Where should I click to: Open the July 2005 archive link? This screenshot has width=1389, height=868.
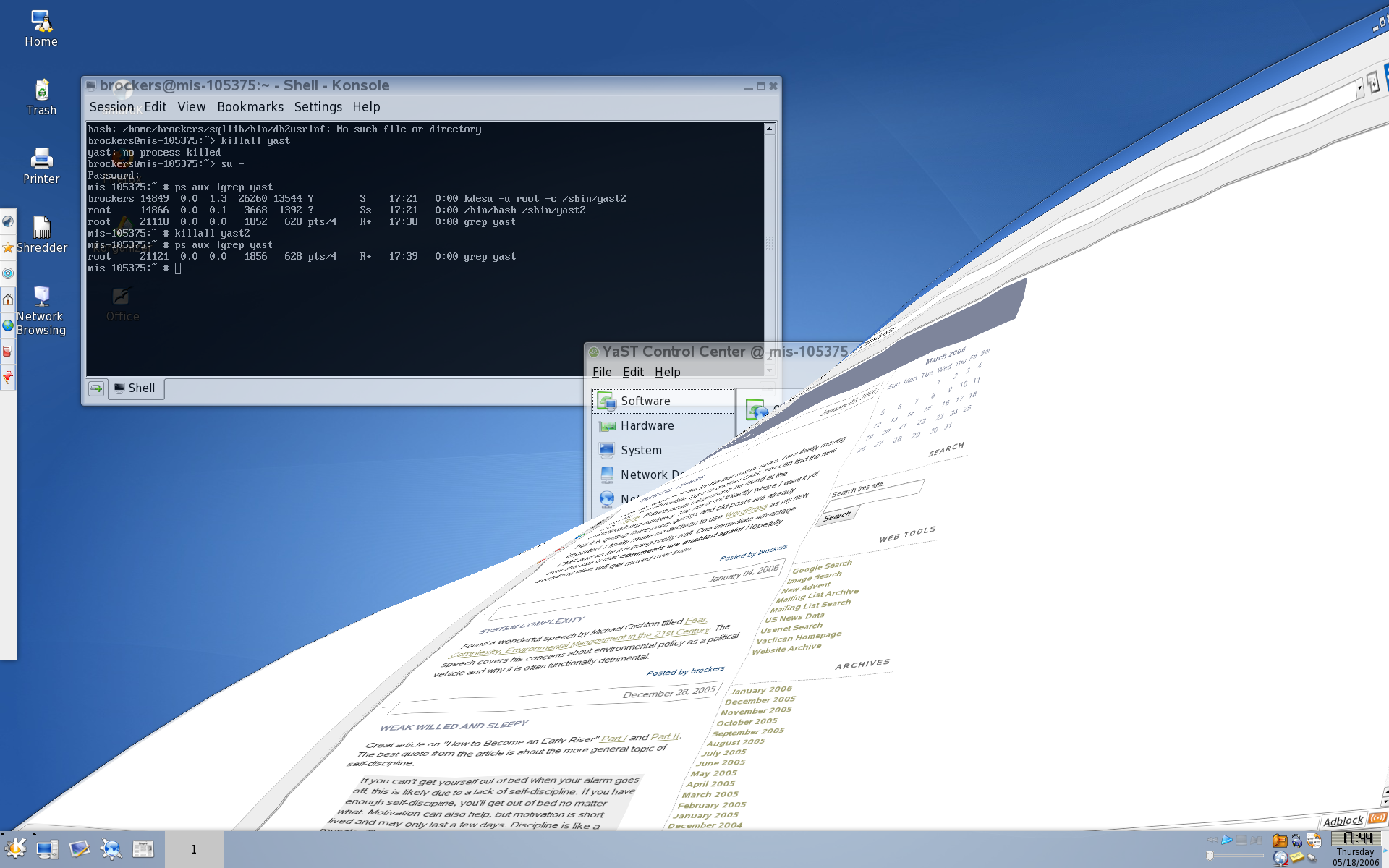tap(723, 752)
